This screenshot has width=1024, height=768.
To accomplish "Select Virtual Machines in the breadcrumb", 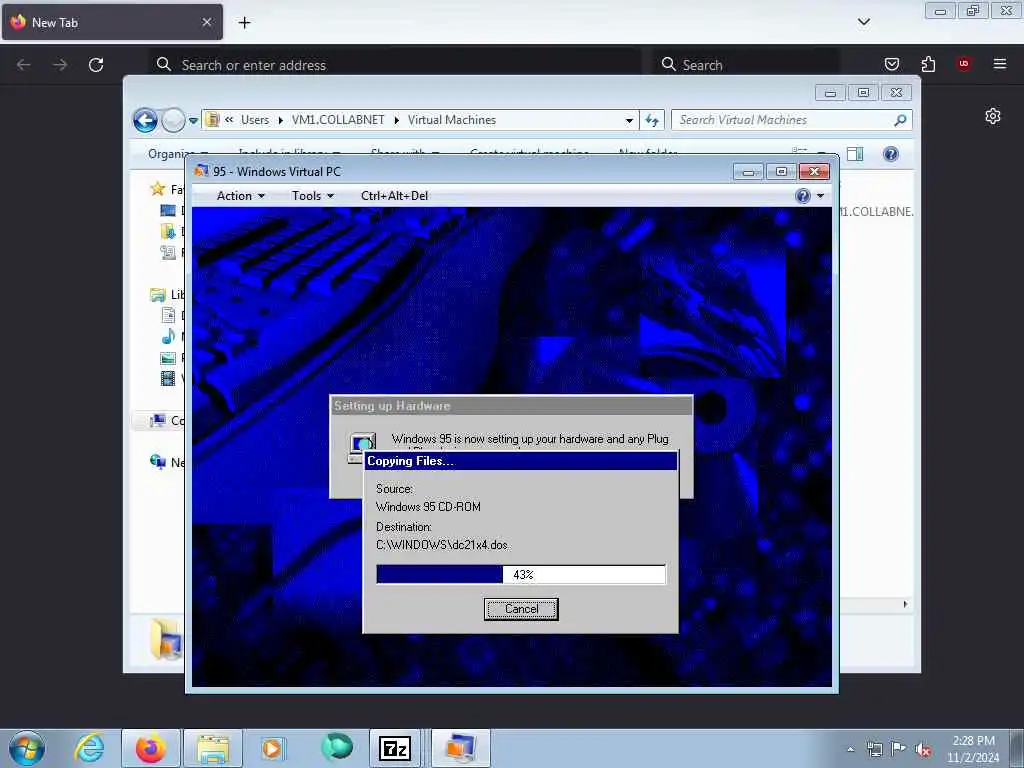I will [452, 120].
